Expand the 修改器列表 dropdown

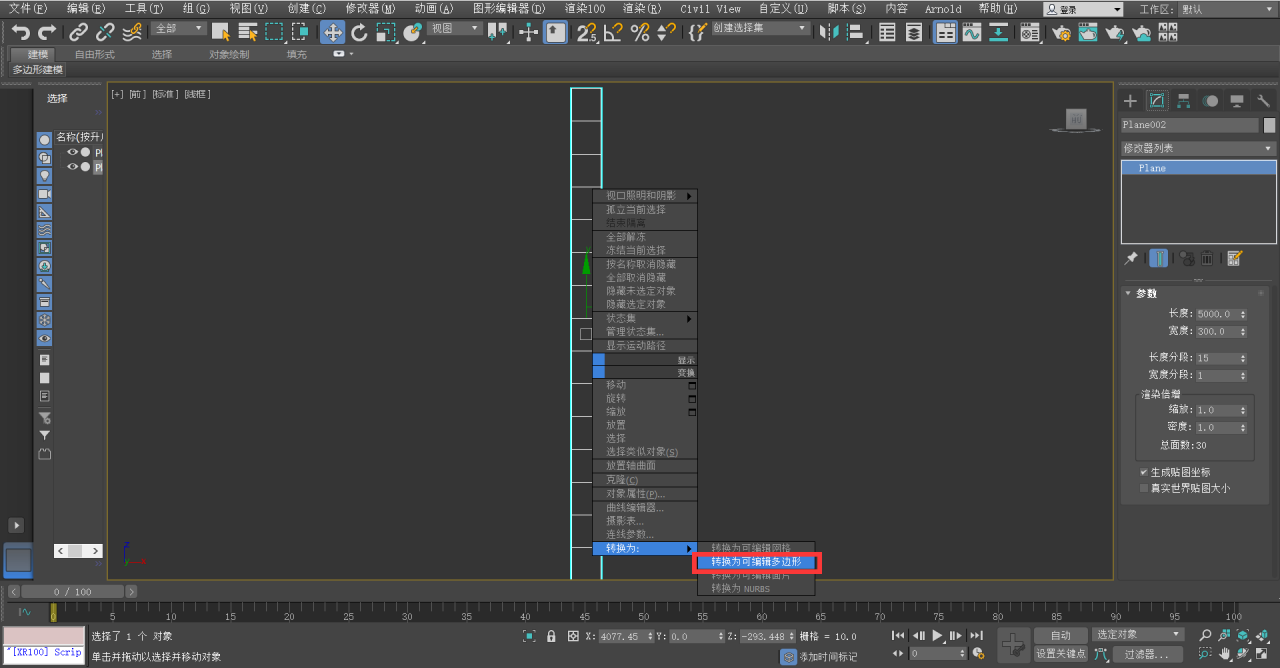[1198, 148]
